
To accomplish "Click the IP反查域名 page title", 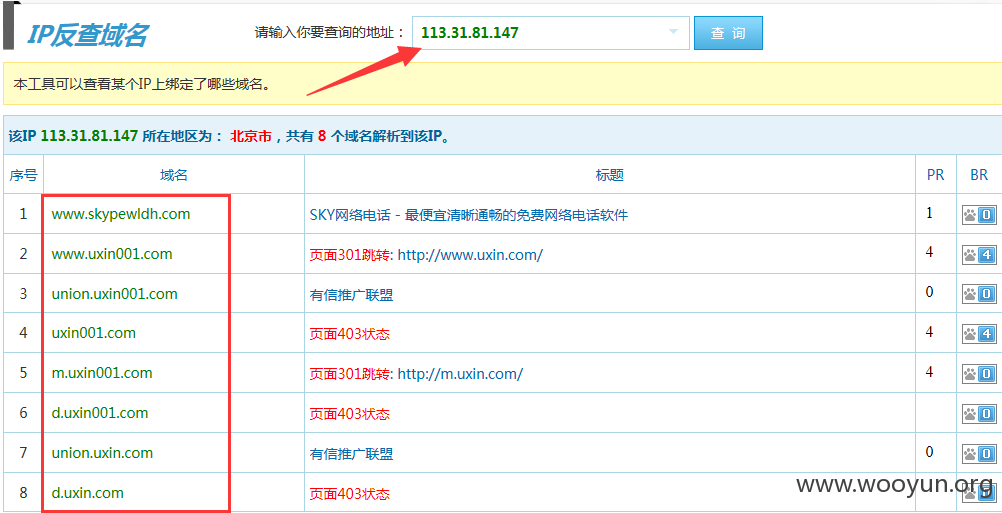I will tap(86, 35).
